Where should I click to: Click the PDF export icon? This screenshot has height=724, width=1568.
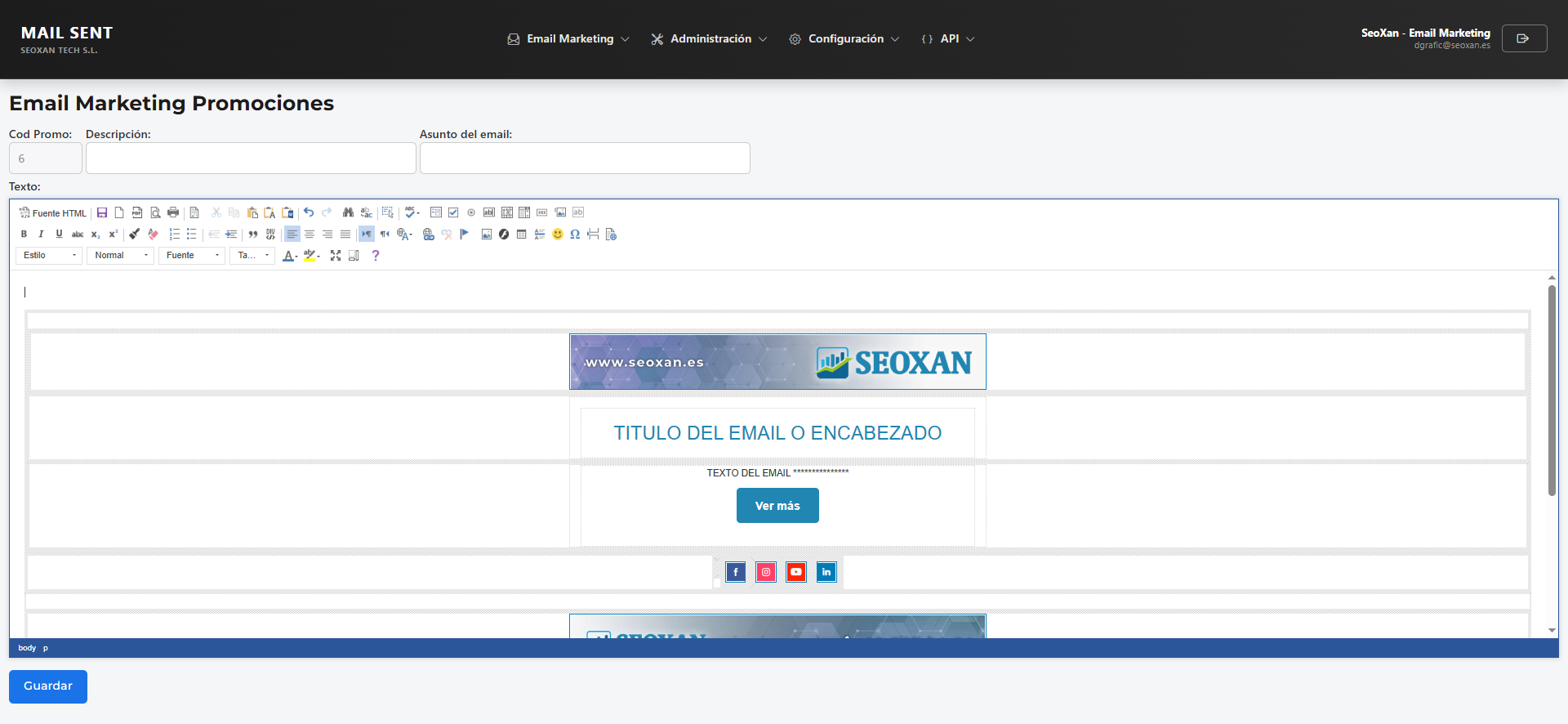[x=137, y=212]
